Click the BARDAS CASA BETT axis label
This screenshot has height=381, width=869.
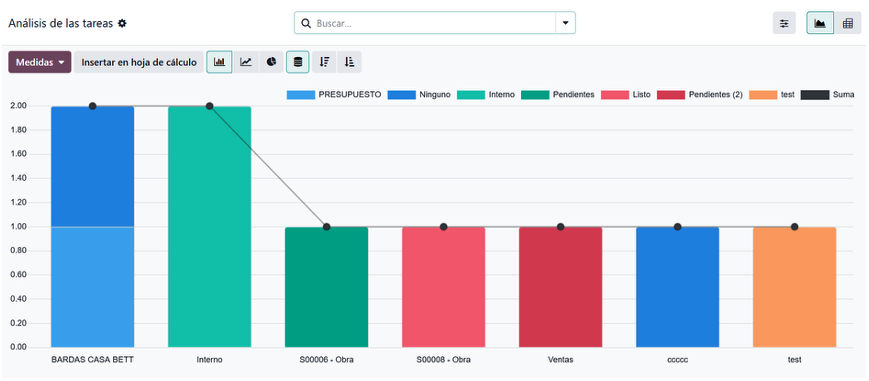[x=93, y=359]
